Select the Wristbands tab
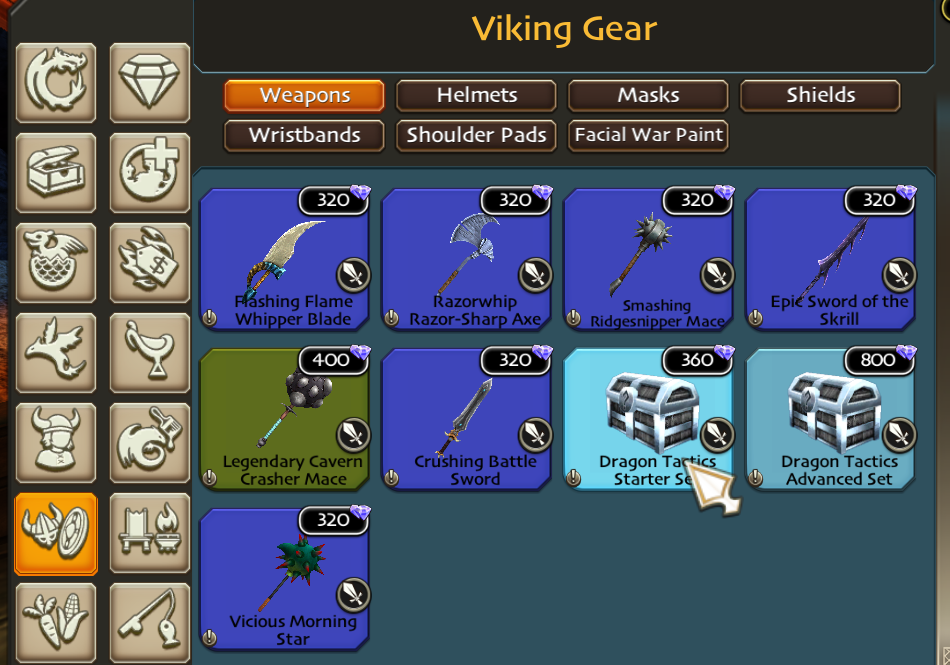Viewport: 950px width, 665px height. click(304, 136)
